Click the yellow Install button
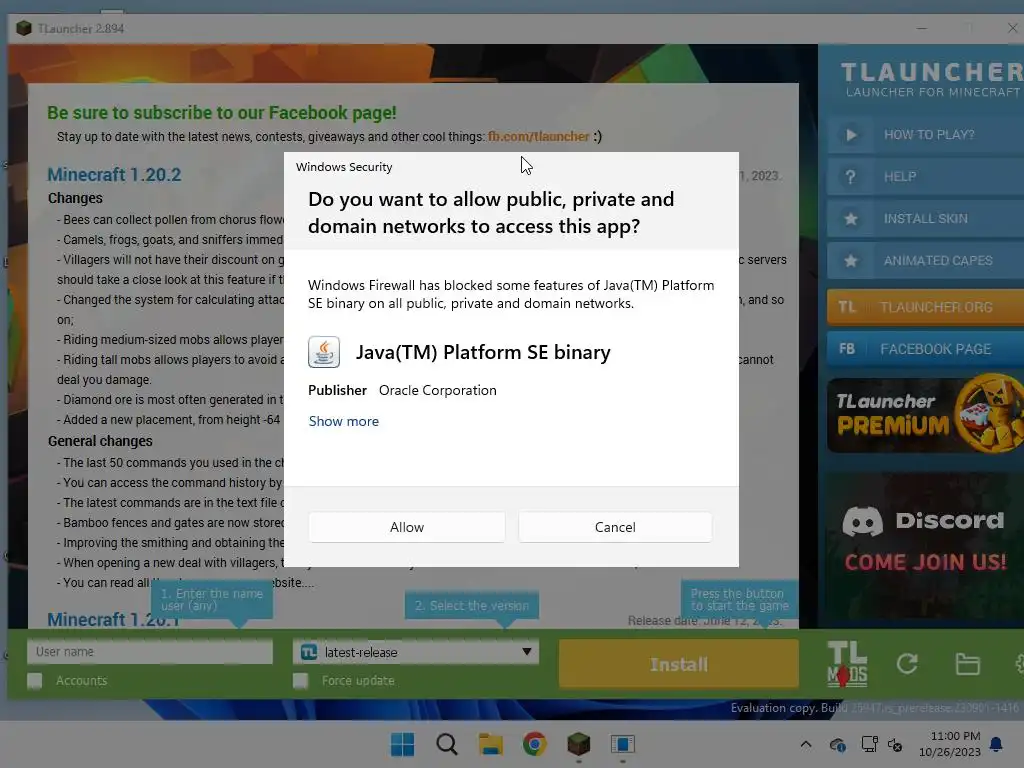Viewport: 1024px width, 768px height. click(x=678, y=664)
